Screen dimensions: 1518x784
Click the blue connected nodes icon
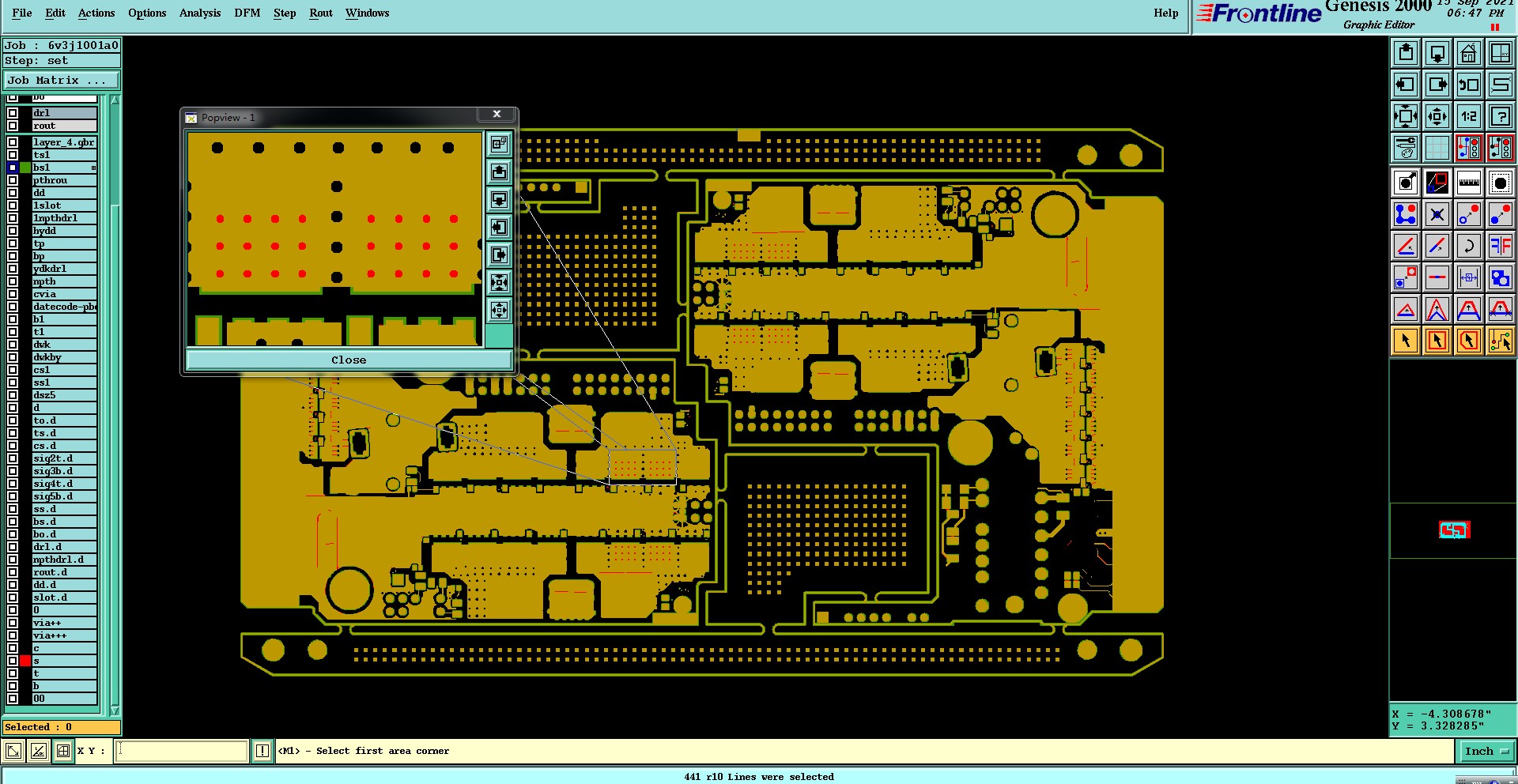point(1406,215)
